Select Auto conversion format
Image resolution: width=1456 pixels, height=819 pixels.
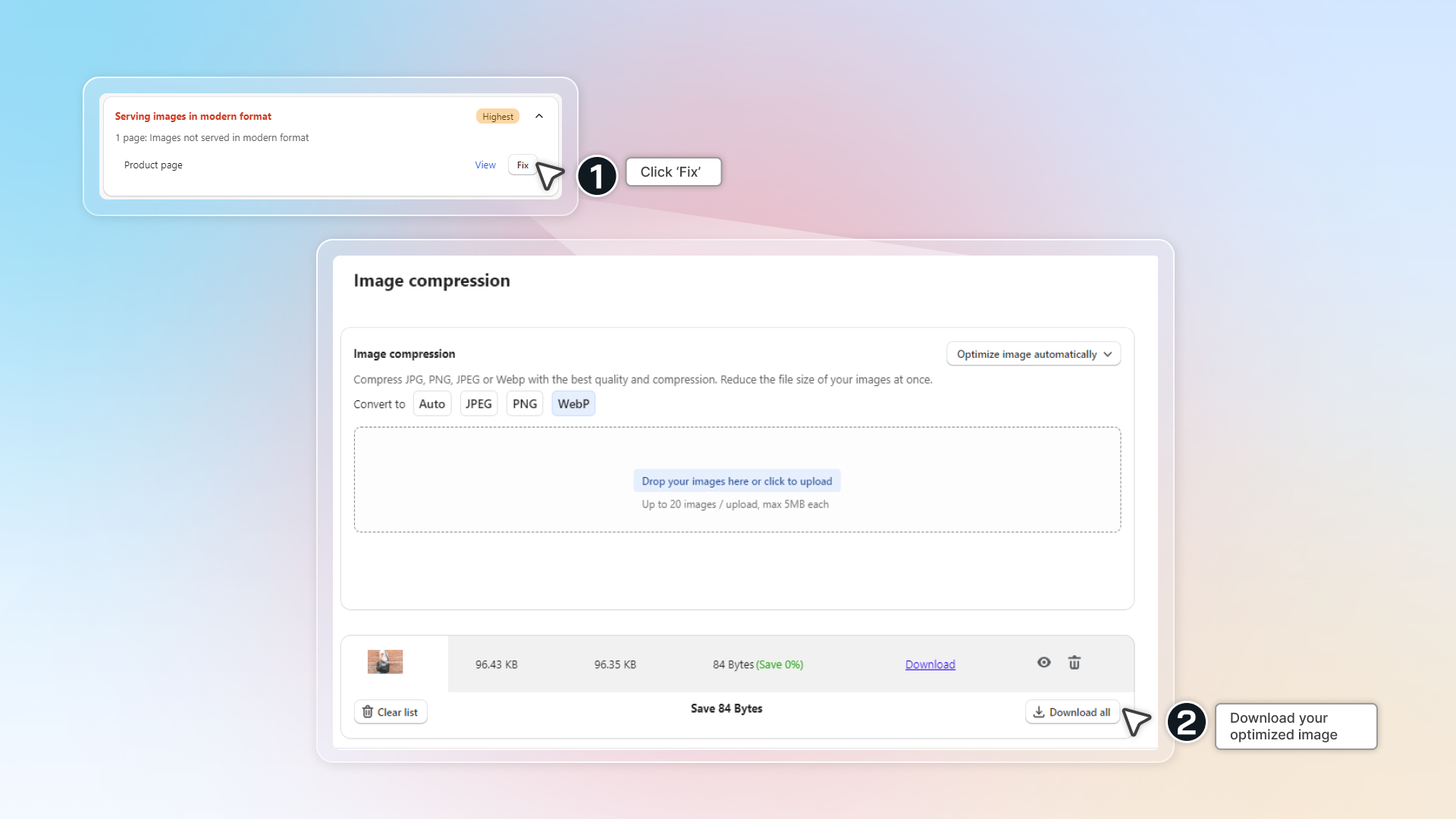[x=431, y=404]
